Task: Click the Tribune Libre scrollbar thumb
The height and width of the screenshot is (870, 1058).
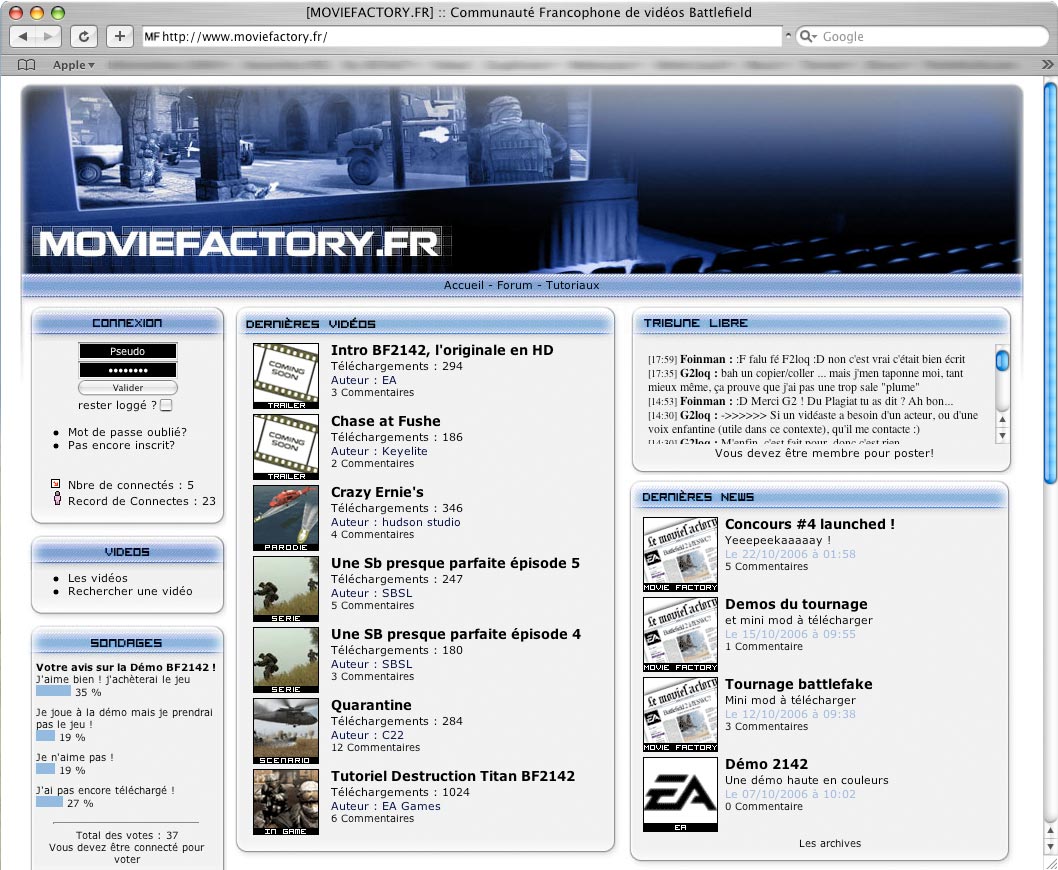Action: click(1003, 360)
